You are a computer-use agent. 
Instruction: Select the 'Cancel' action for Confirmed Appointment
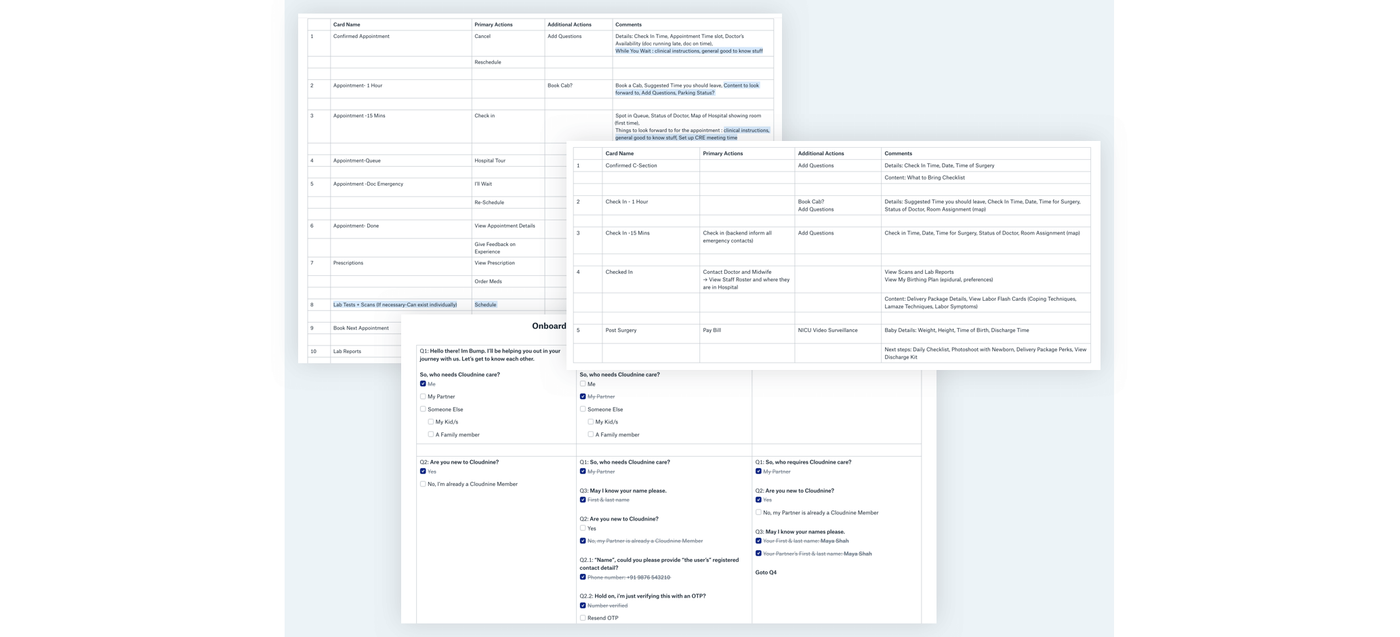483,36
